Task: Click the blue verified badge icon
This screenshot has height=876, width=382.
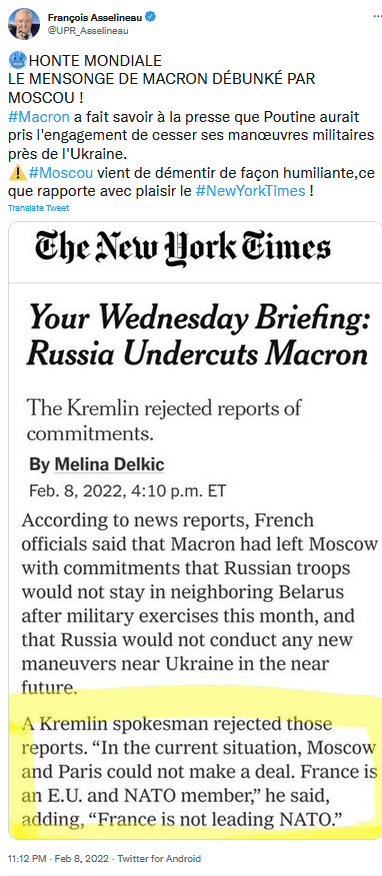Action: click(x=151, y=18)
